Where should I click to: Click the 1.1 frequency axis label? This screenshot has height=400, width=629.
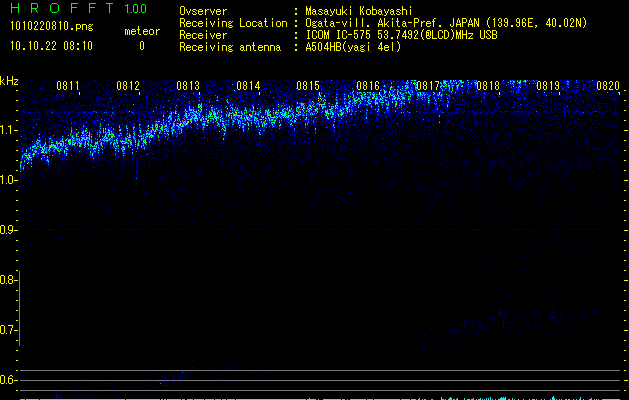(x=9, y=130)
